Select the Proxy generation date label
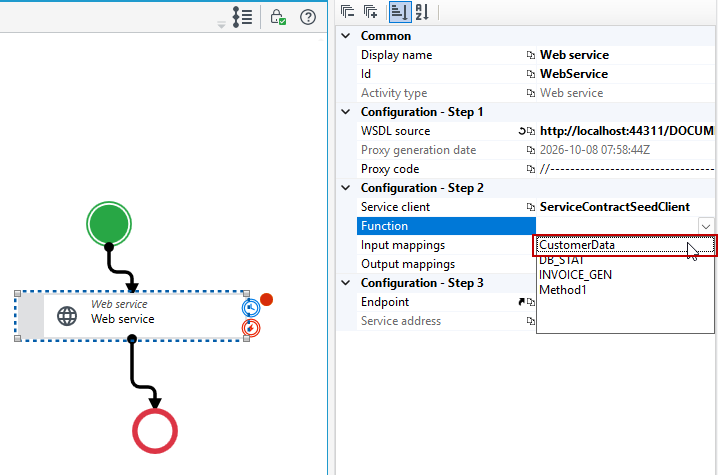The width and height of the screenshot is (718, 475). [419, 150]
